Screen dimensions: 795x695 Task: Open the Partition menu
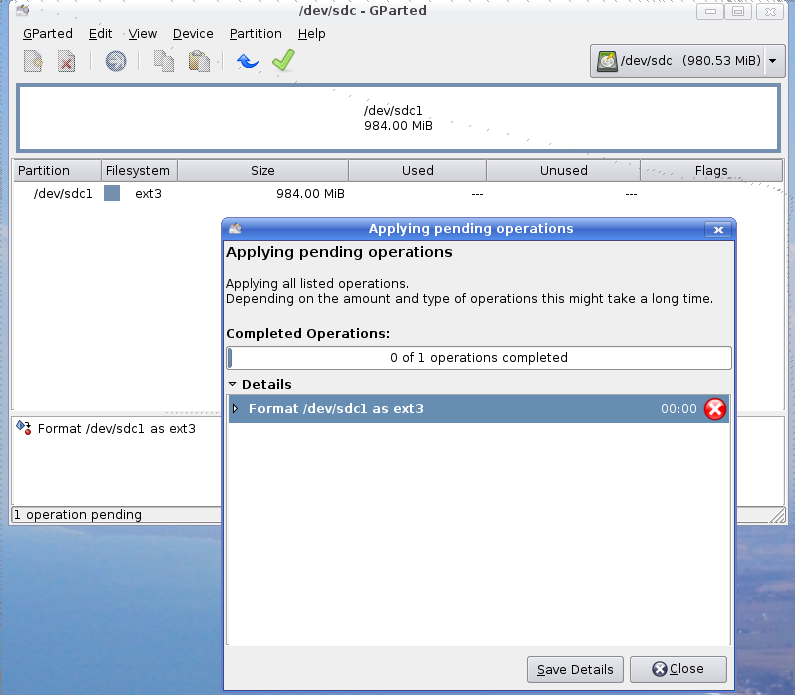pyautogui.click(x=255, y=33)
